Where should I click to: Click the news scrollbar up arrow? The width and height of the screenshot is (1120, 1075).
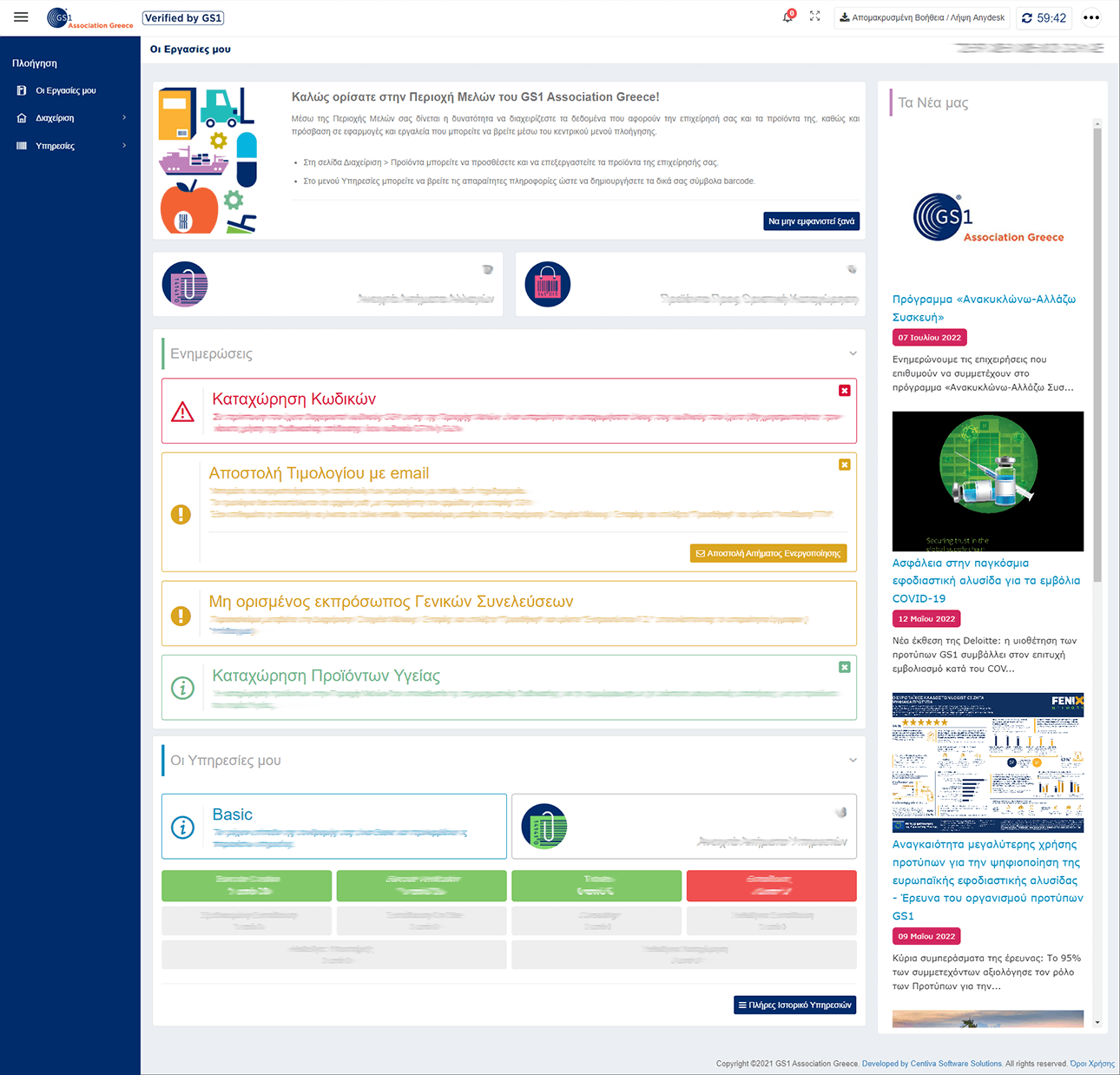pyautogui.click(x=1097, y=124)
